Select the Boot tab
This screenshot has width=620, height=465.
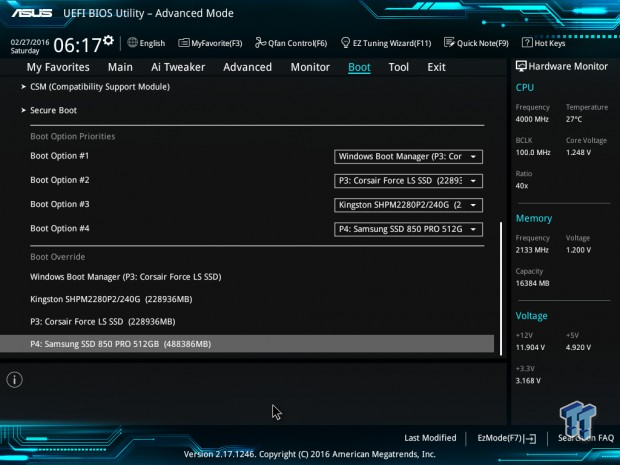(359, 67)
